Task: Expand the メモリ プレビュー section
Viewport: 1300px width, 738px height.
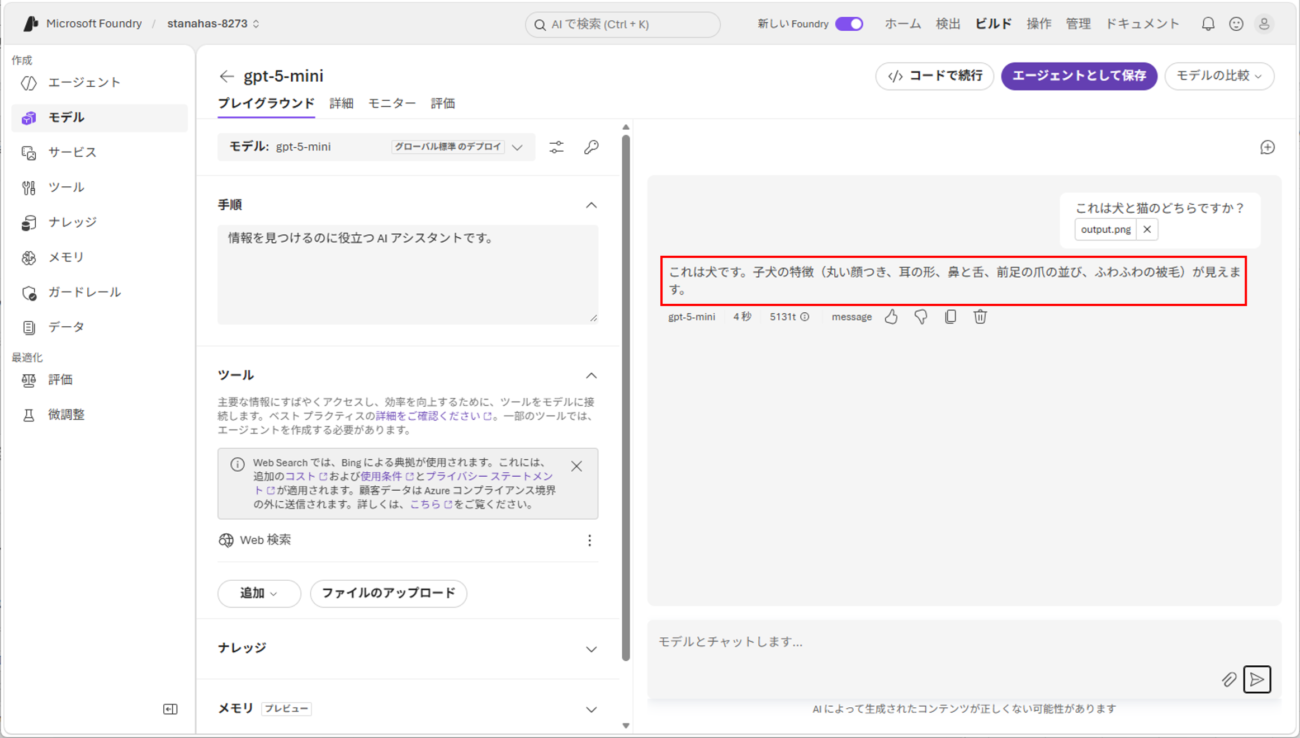Action: [x=591, y=709]
